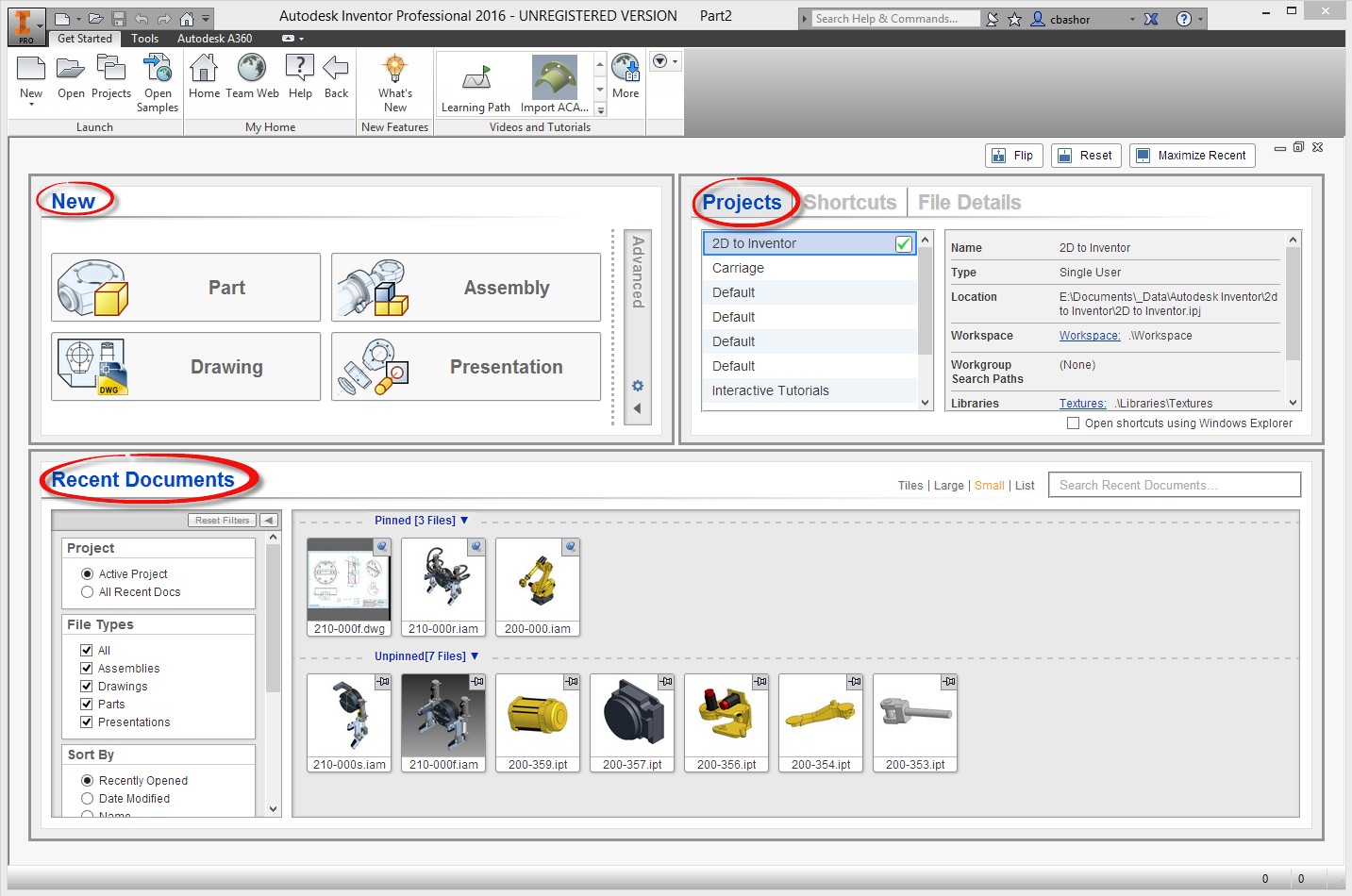Open the Inventor application menu
1352x896 pixels.
25,25
